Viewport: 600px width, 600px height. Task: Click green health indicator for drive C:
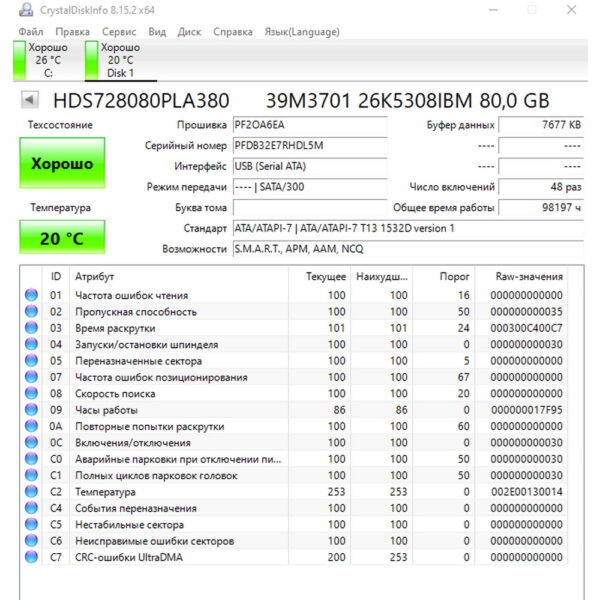point(19,60)
